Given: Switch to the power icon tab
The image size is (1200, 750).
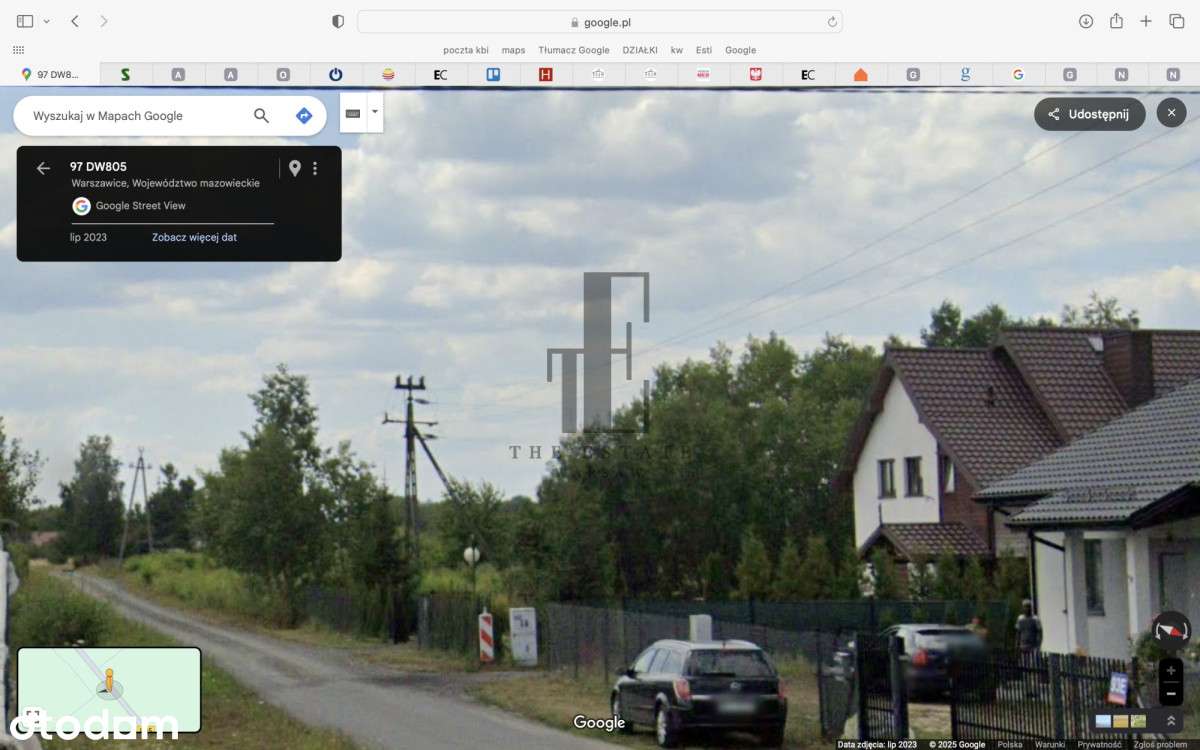Looking at the screenshot, I should click(336, 74).
